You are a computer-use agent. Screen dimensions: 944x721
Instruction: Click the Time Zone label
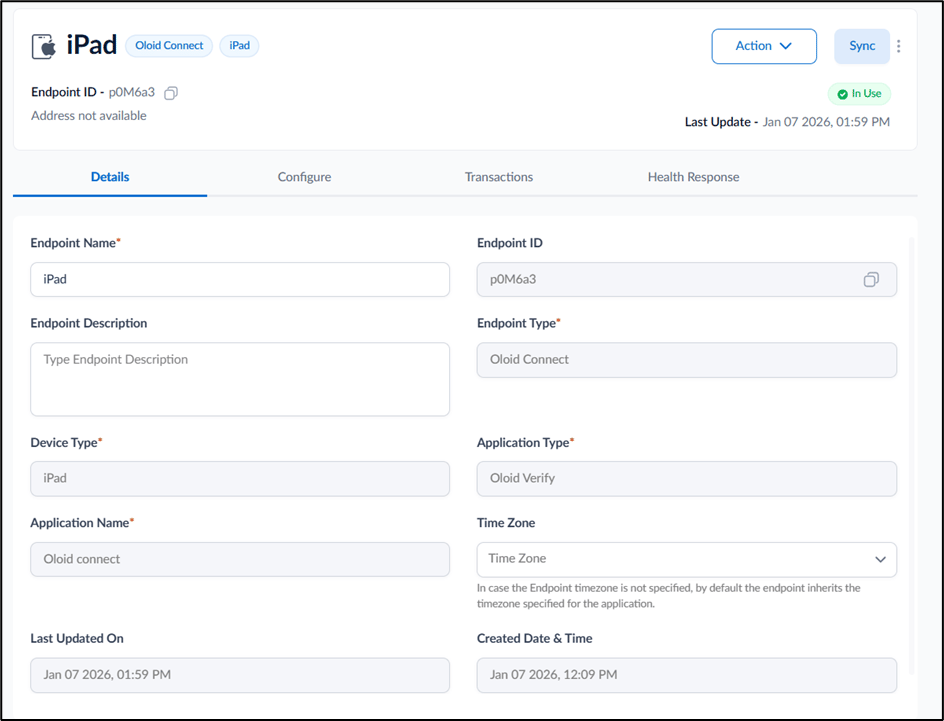tap(506, 522)
